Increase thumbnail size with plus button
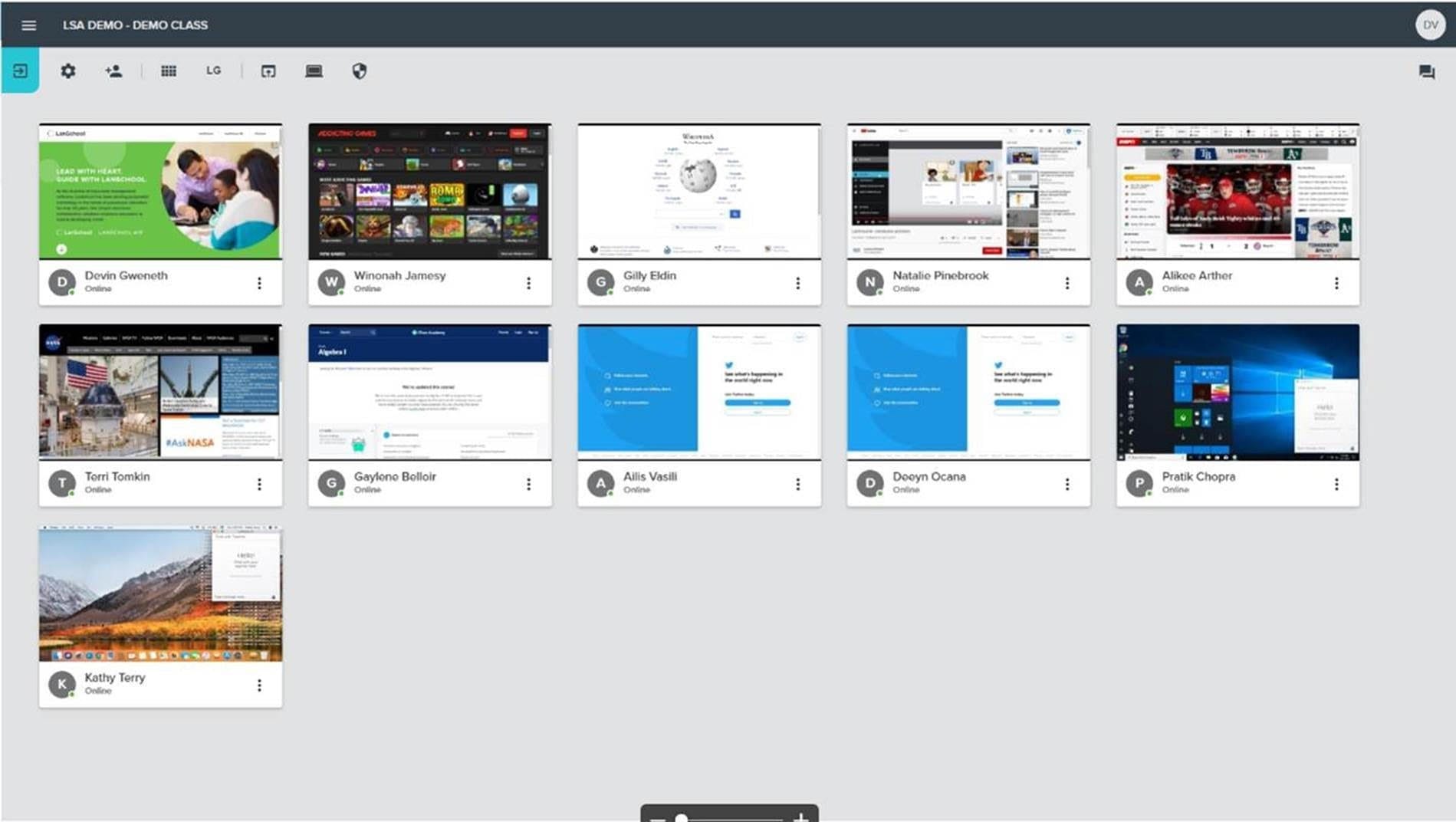Image resolution: width=1456 pixels, height=822 pixels. click(800, 817)
